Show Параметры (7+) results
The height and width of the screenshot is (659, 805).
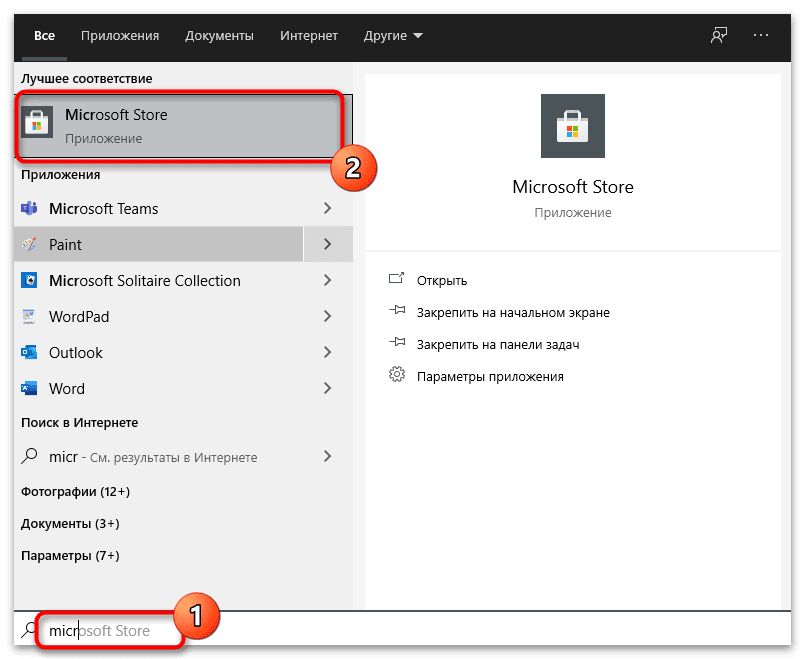point(70,555)
